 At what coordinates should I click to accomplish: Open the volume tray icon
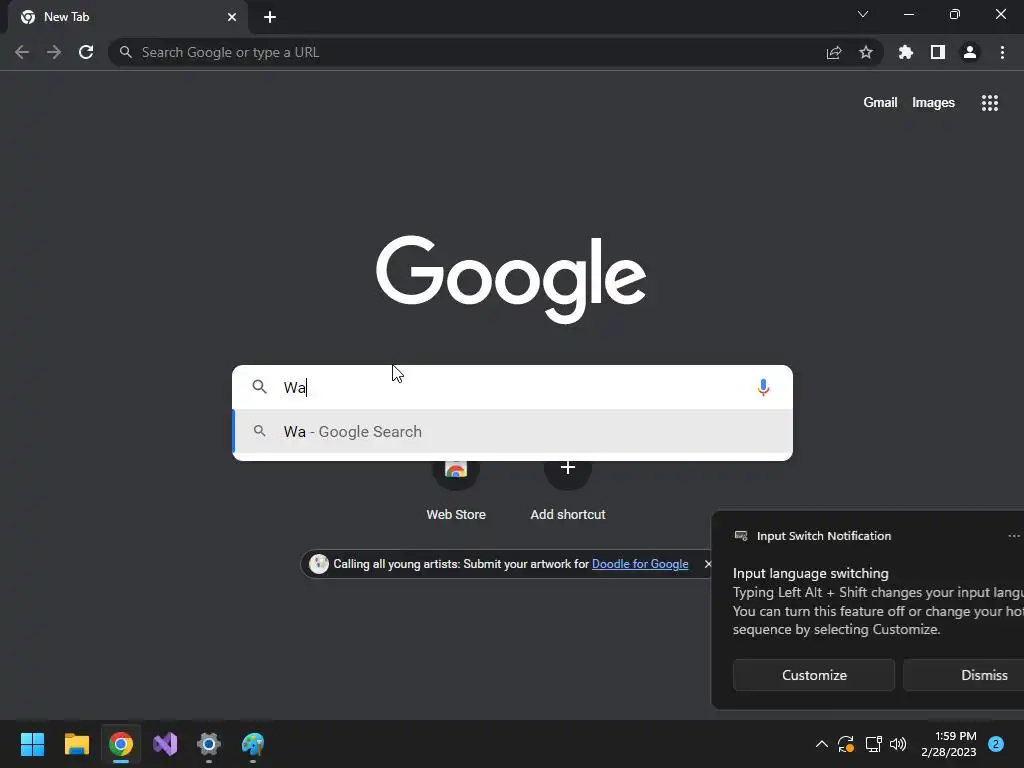click(898, 744)
